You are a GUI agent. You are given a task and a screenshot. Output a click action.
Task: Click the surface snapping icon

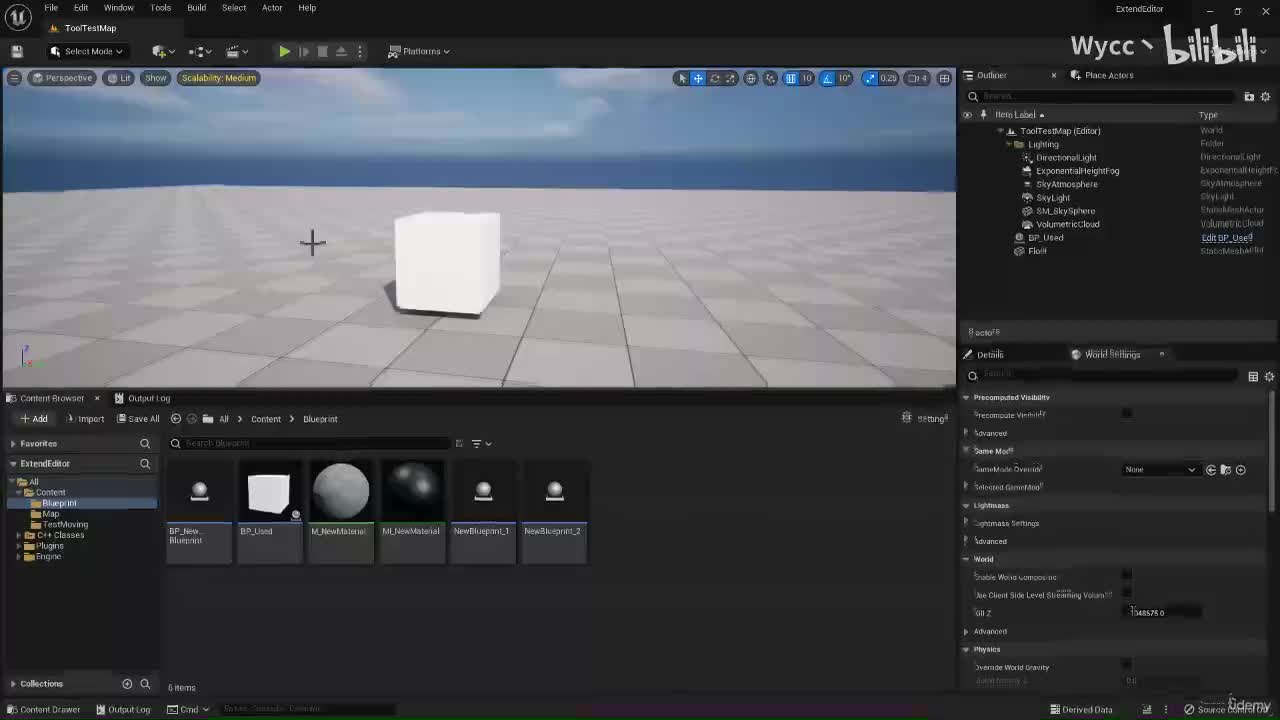pos(771,78)
